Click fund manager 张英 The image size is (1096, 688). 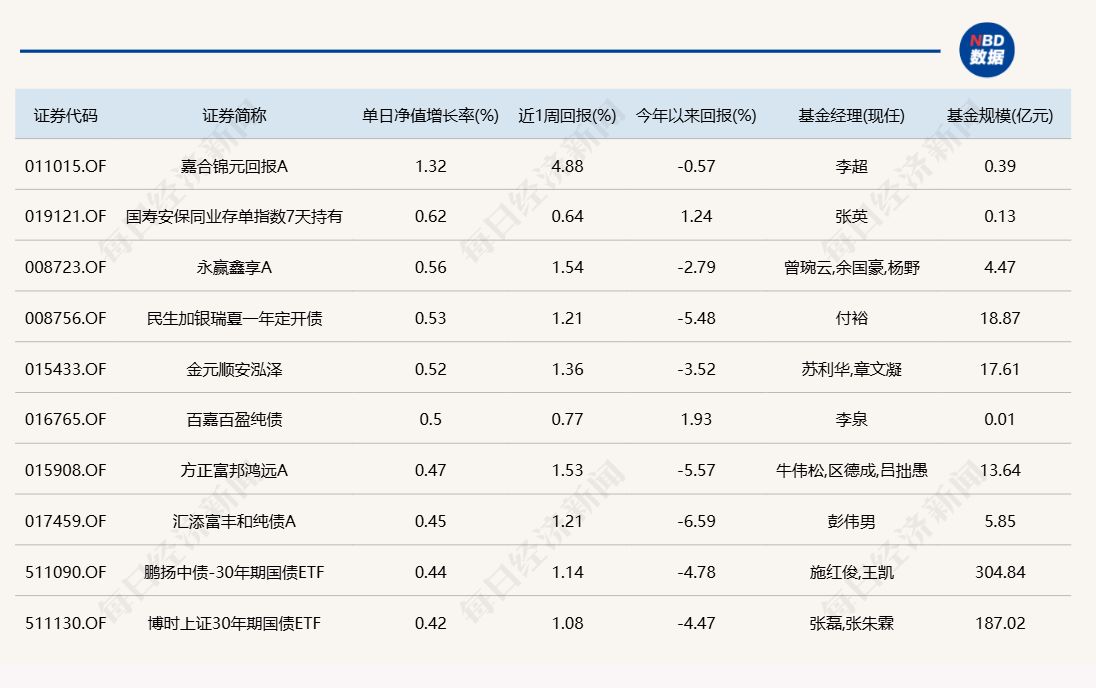click(851, 217)
